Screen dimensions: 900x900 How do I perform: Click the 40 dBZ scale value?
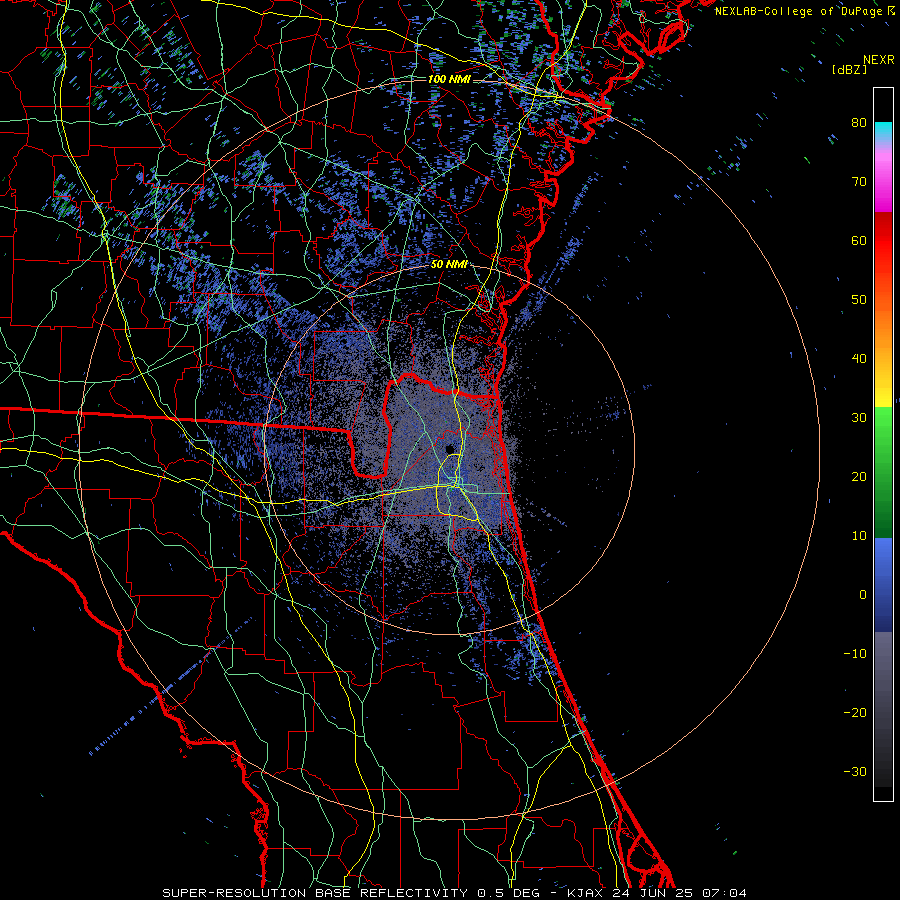[x=859, y=359]
